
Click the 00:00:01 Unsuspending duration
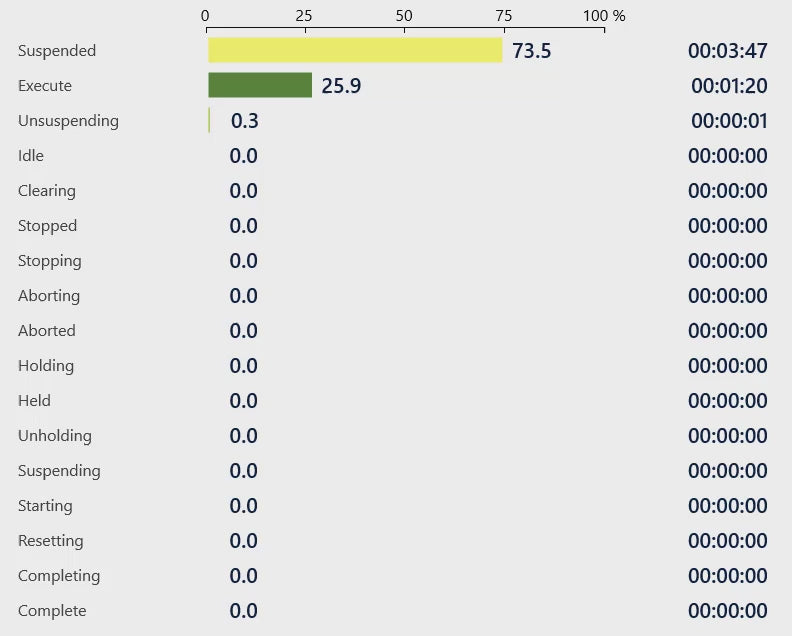click(x=729, y=121)
